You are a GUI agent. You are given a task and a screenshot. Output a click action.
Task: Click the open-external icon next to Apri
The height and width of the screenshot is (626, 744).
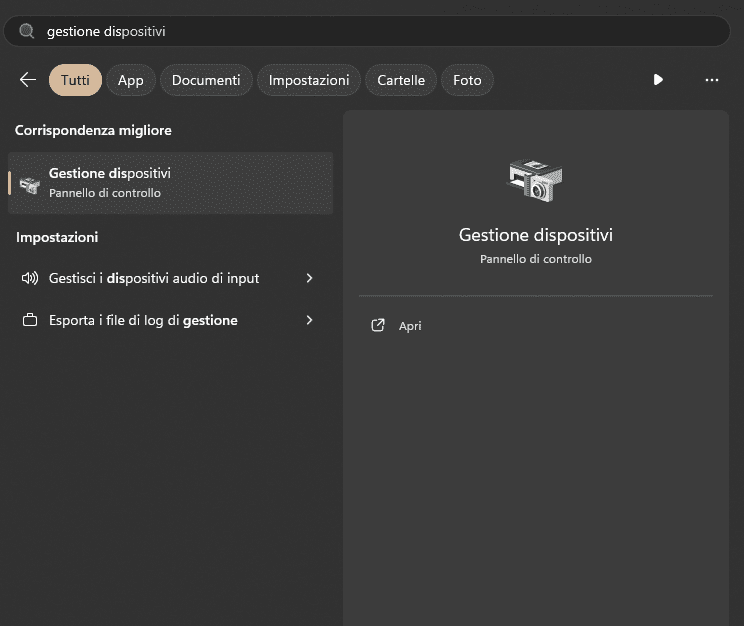(x=378, y=326)
